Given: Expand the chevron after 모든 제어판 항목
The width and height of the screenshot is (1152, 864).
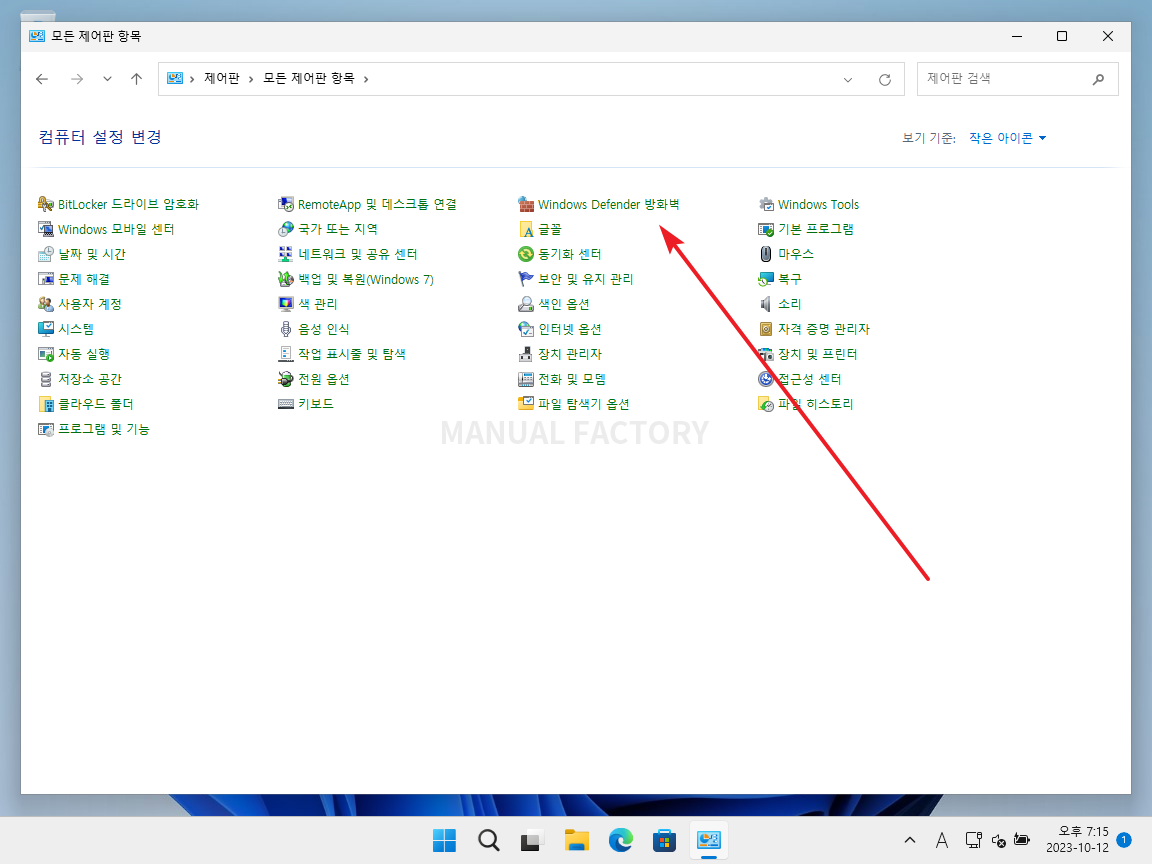Looking at the screenshot, I should (x=366, y=79).
